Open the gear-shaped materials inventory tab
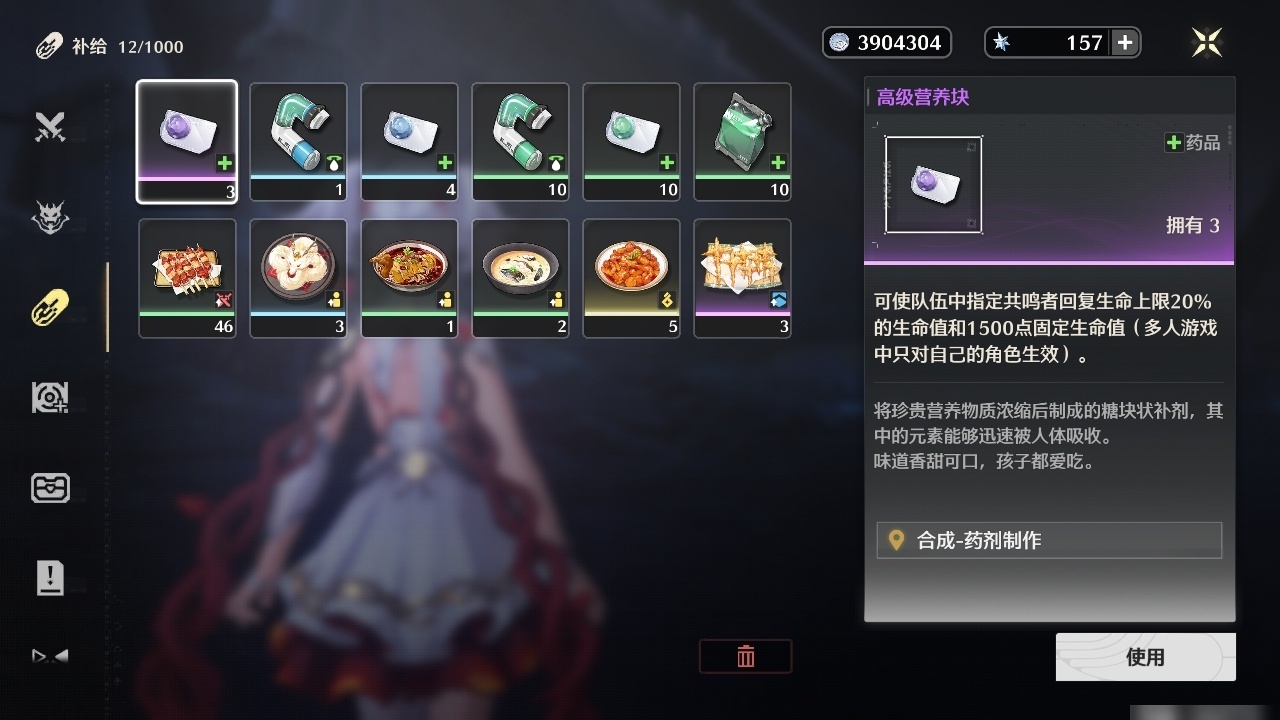Screen dimensions: 1280x720 pyautogui.click(x=50, y=398)
